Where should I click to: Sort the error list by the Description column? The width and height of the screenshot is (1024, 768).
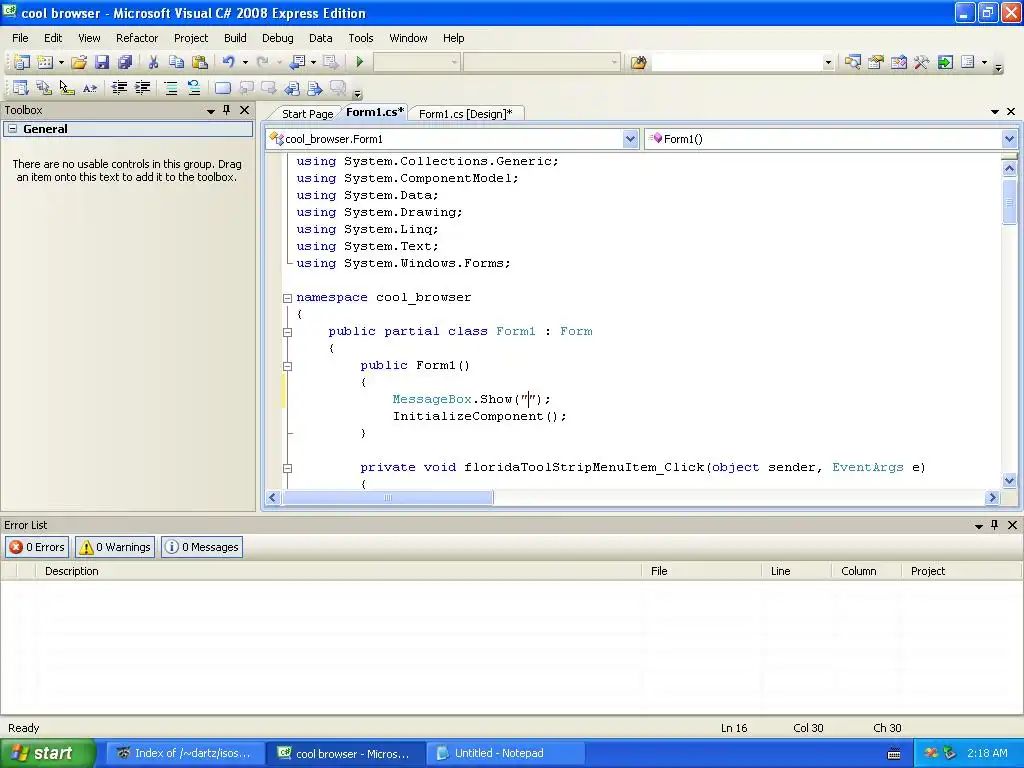339,571
